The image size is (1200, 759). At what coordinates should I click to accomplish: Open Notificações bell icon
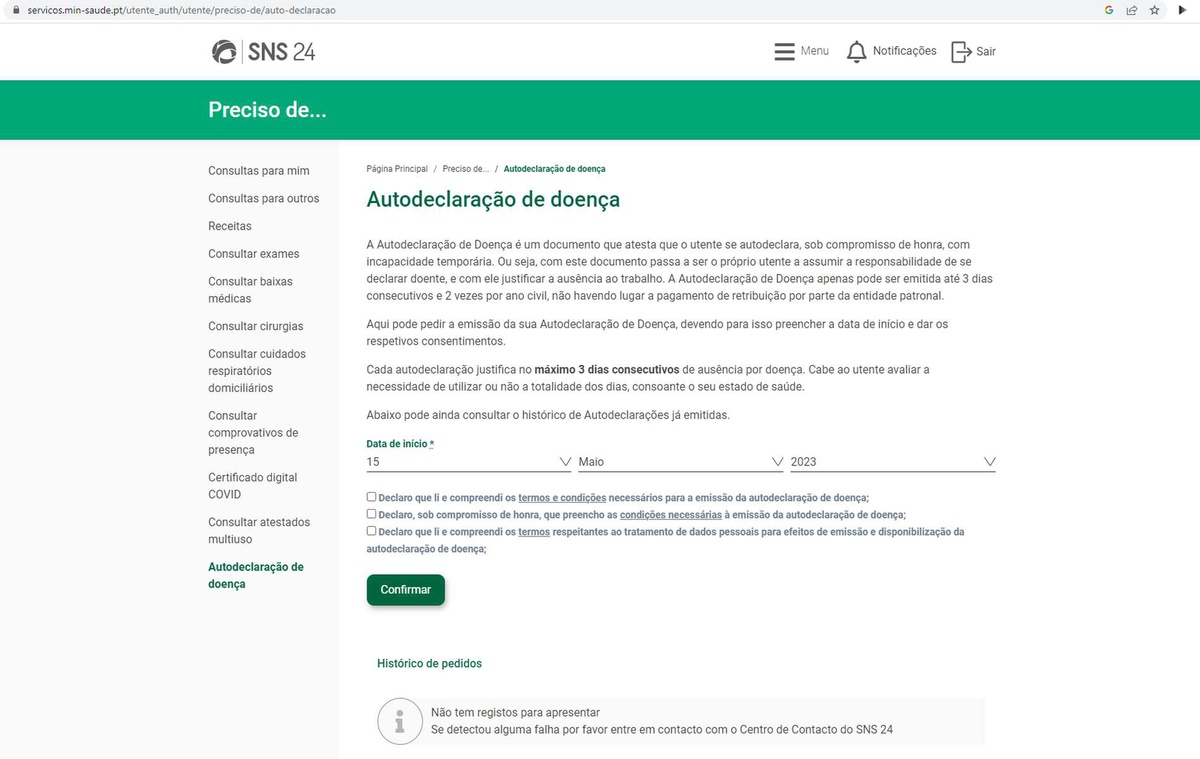coord(857,52)
